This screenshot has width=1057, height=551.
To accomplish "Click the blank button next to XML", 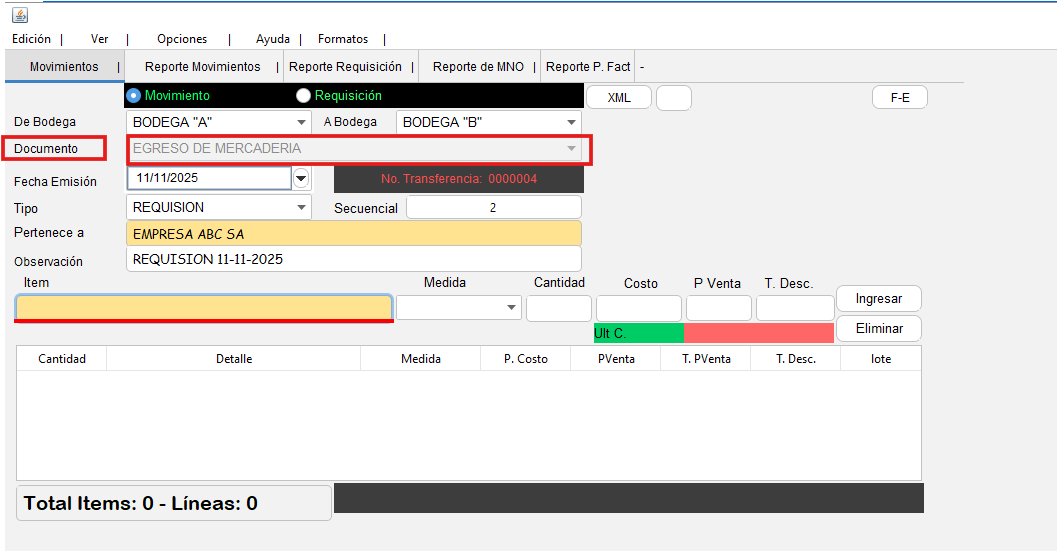I will coord(674,97).
